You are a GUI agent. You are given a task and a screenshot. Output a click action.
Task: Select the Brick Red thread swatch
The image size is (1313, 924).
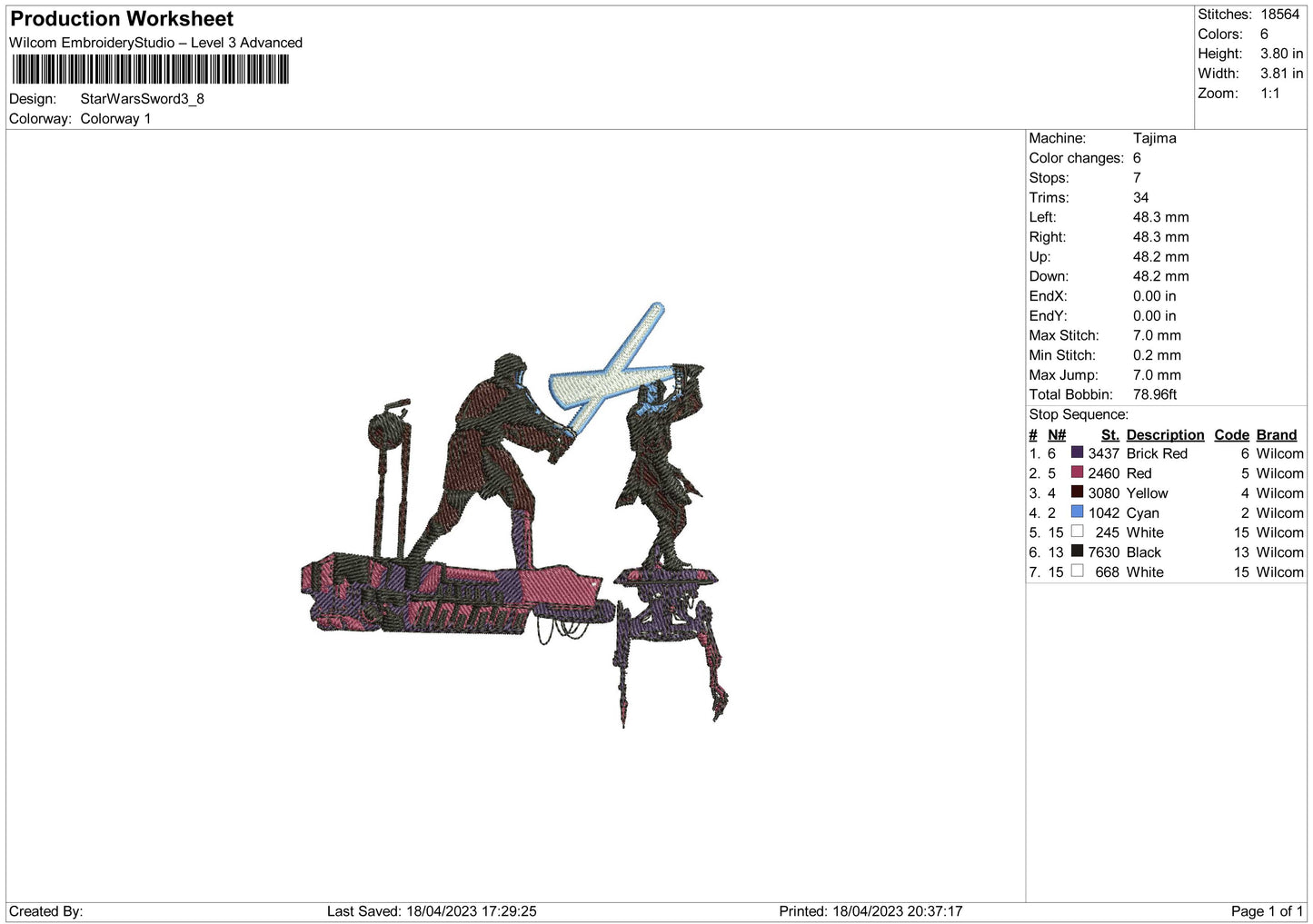click(x=1077, y=453)
